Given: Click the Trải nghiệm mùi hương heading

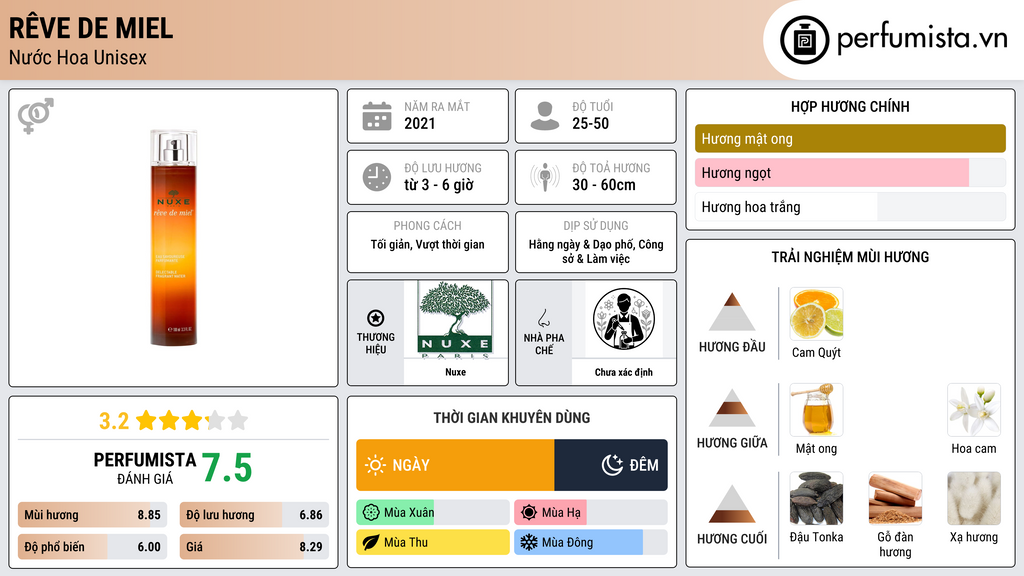Looking at the screenshot, I should pyautogui.click(x=850, y=257).
